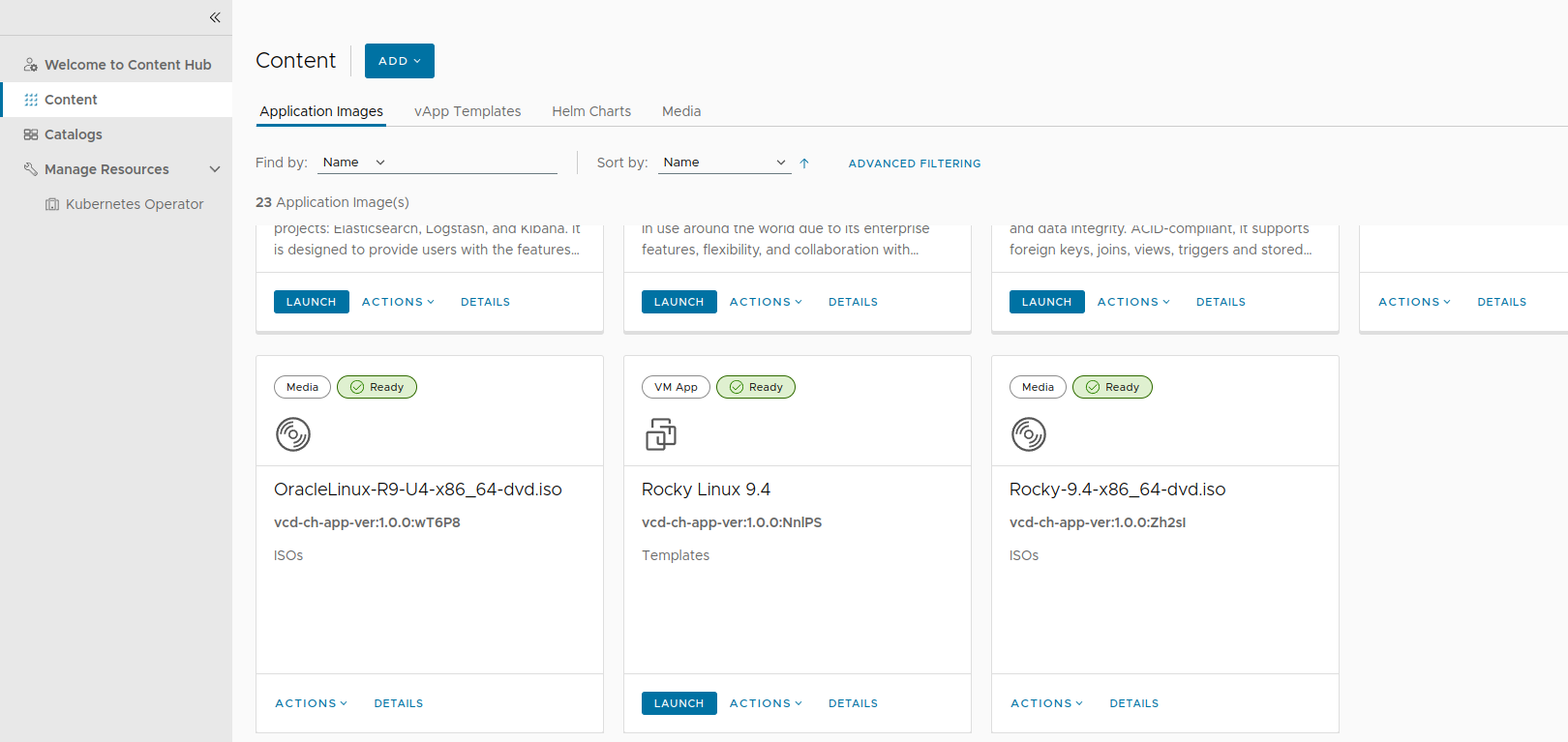Go to the Media tab
The image size is (1568, 742).
coord(681,111)
